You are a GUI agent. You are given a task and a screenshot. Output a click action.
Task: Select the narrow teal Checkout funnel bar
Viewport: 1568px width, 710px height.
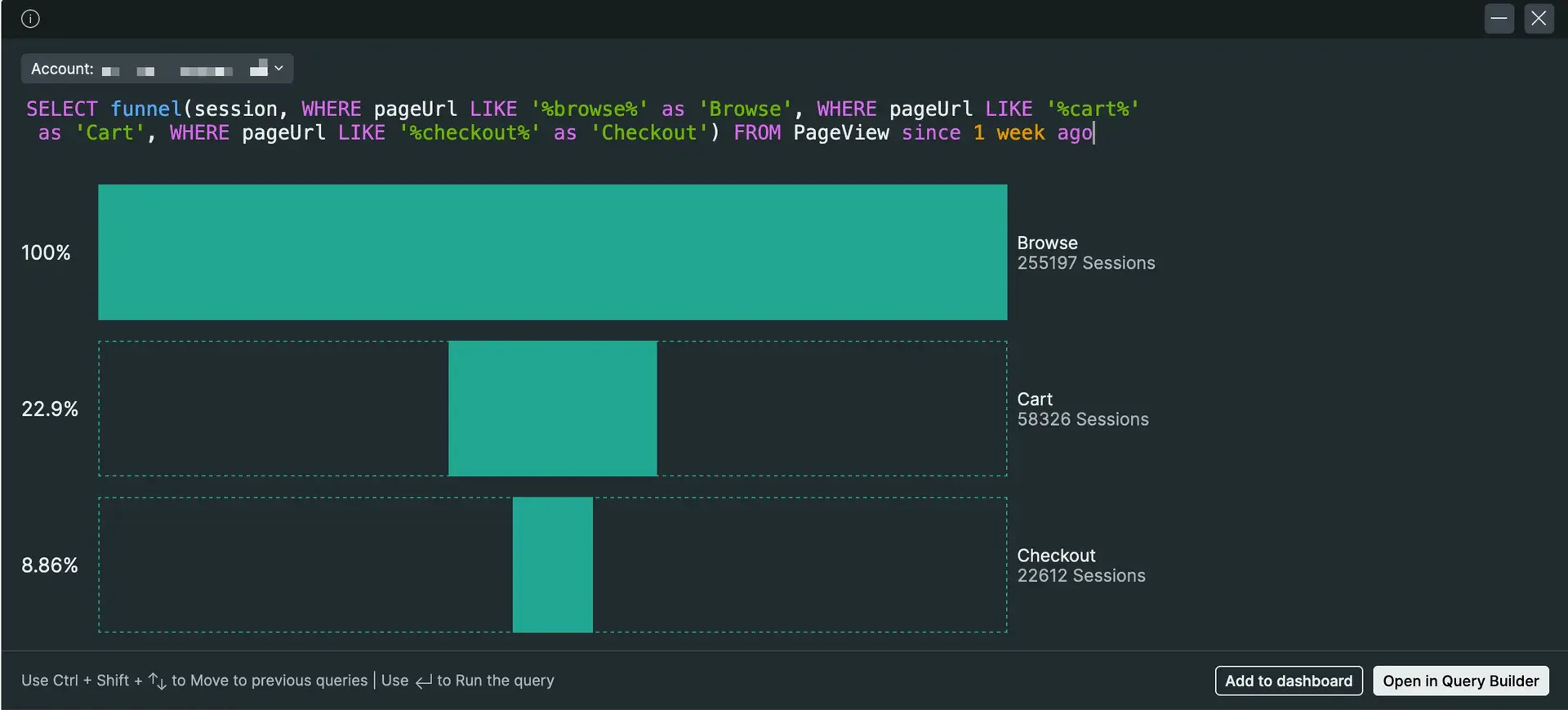(x=552, y=565)
